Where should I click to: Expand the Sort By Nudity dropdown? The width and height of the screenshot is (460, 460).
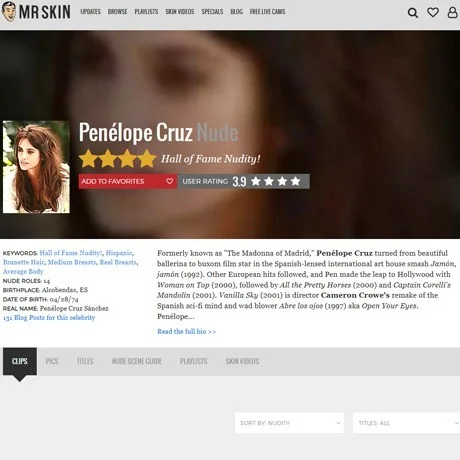(289, 423)
